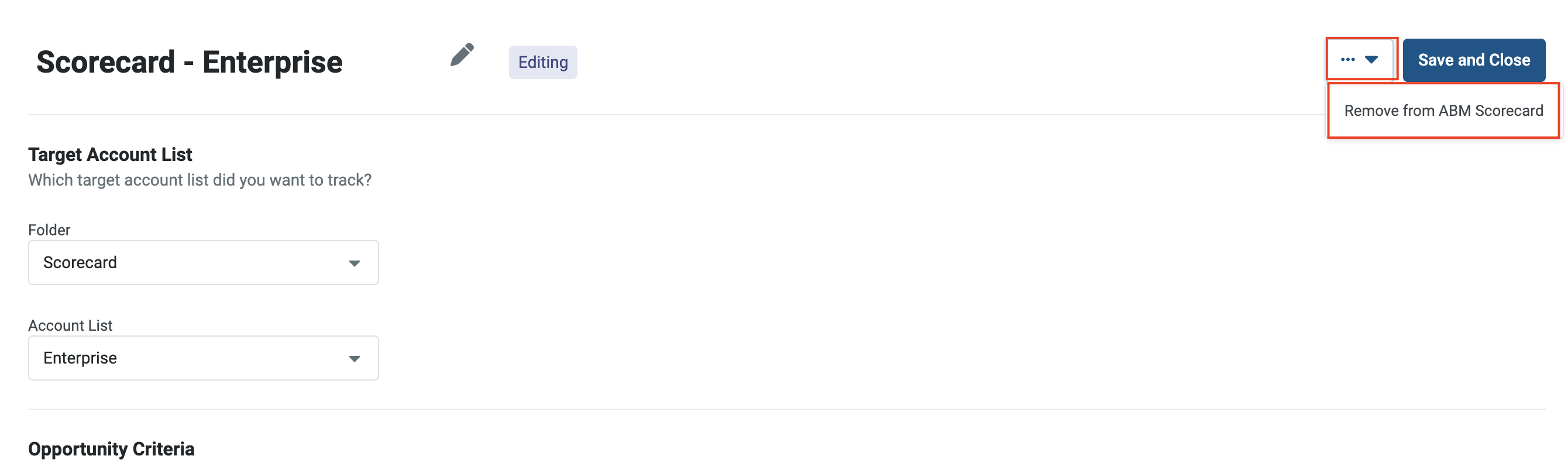
Task: Click the word Enterprise in the page title
Action: (272, 62)
